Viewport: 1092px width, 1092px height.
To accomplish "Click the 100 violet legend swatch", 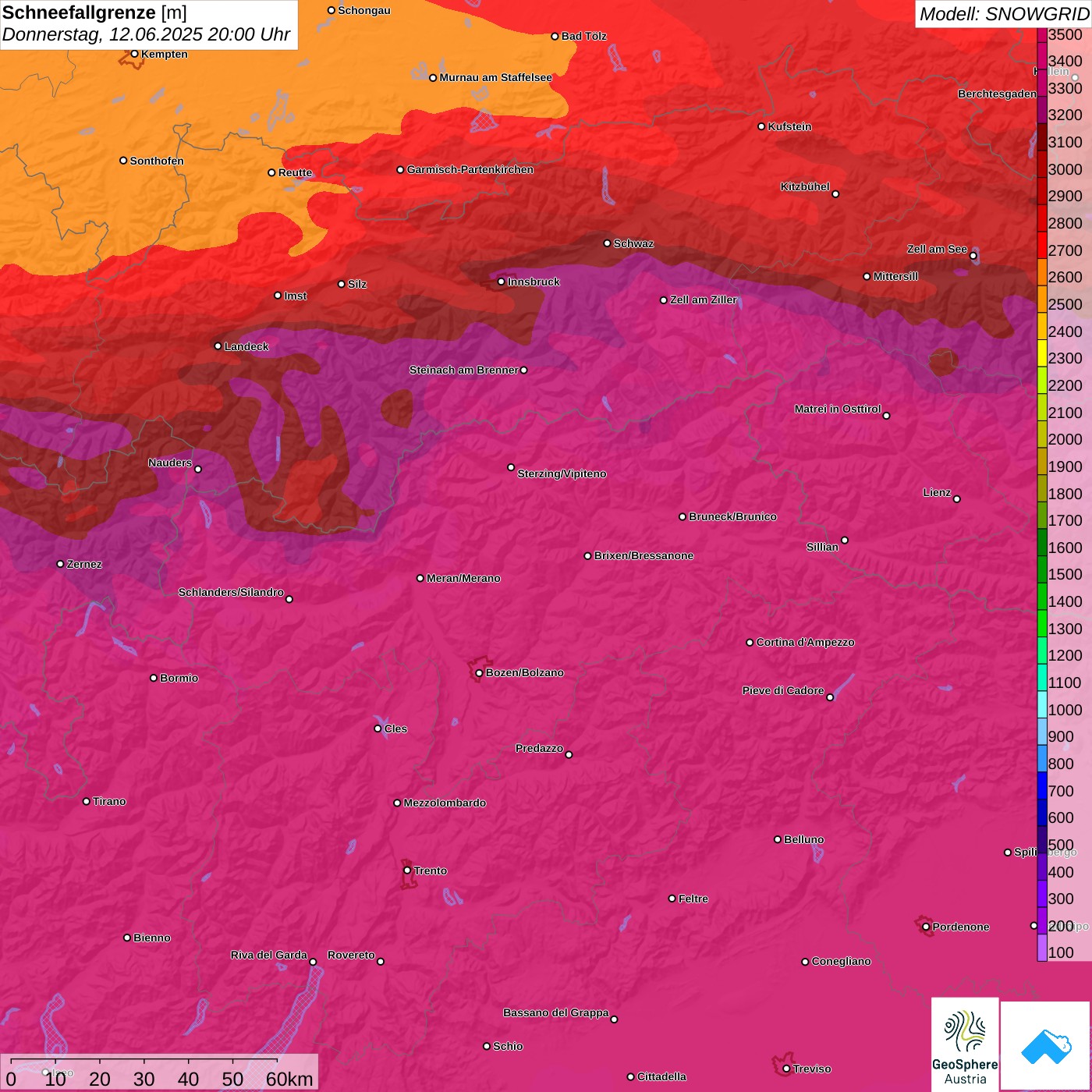I will 1042,948.
